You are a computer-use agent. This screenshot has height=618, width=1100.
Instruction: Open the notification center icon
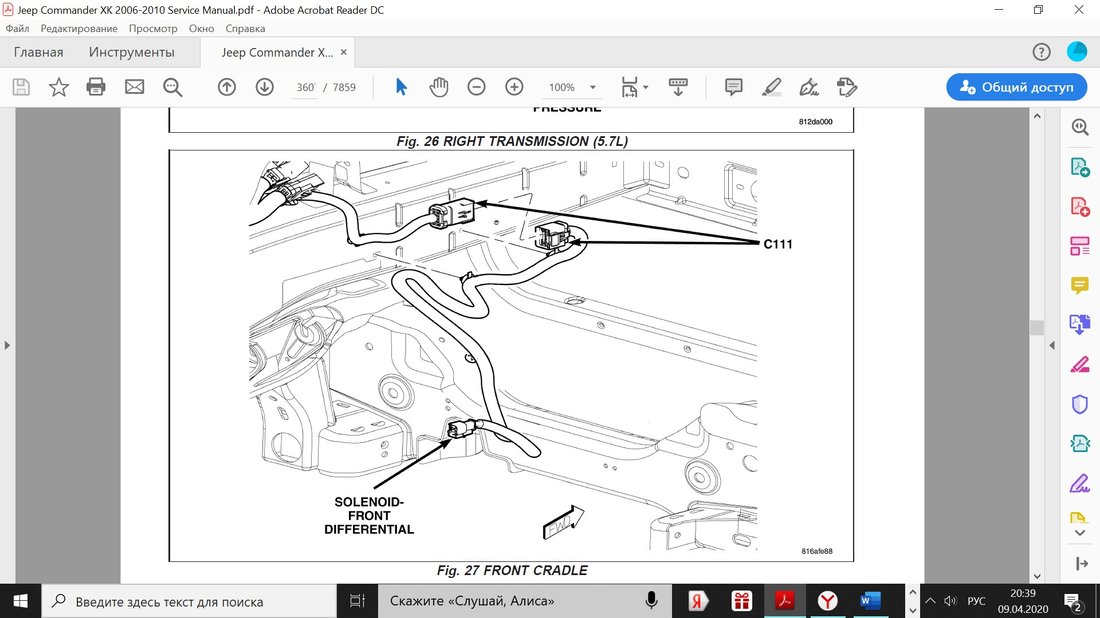coord(1073,602)
